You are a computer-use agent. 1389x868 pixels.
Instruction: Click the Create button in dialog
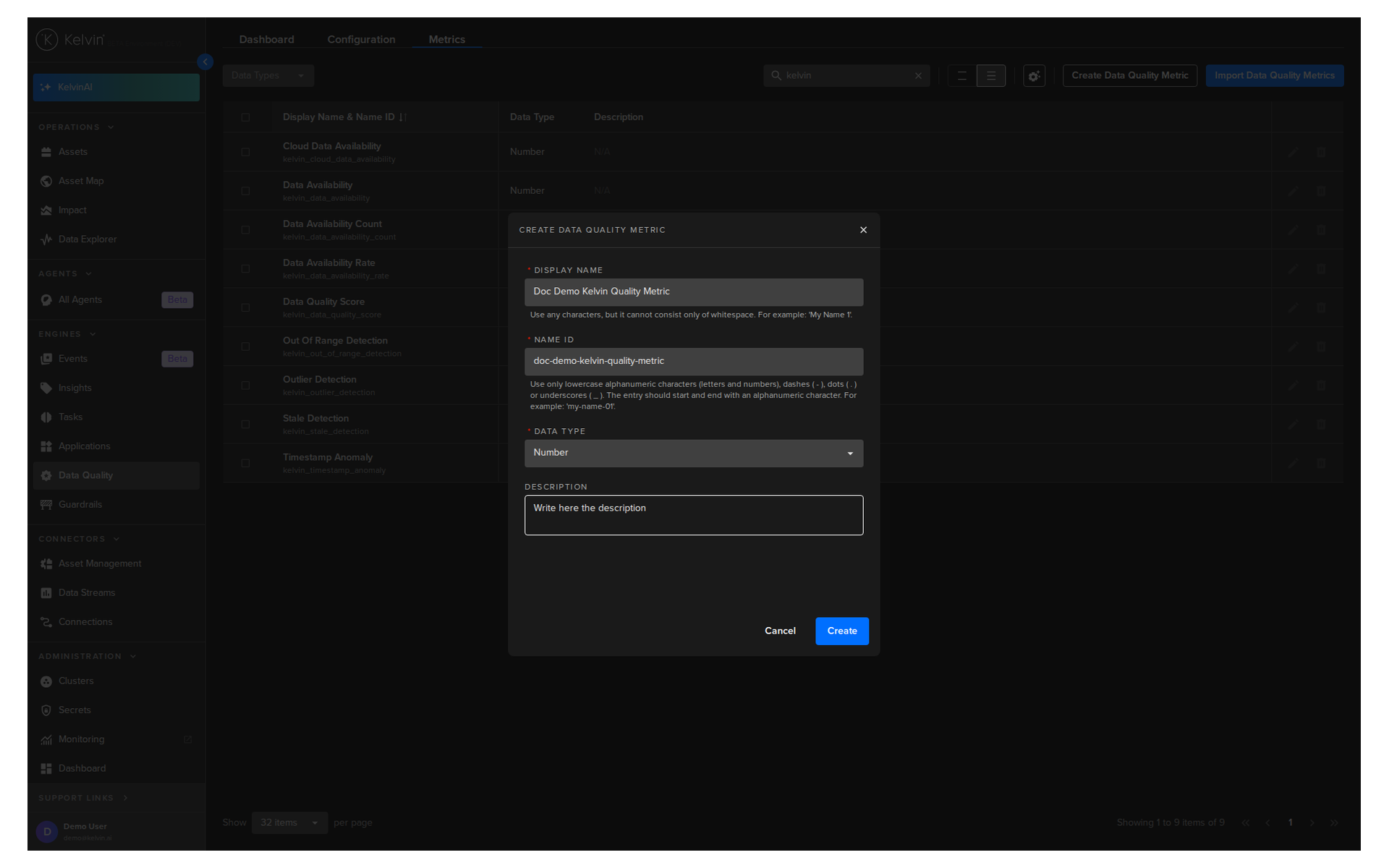[842, 631]
